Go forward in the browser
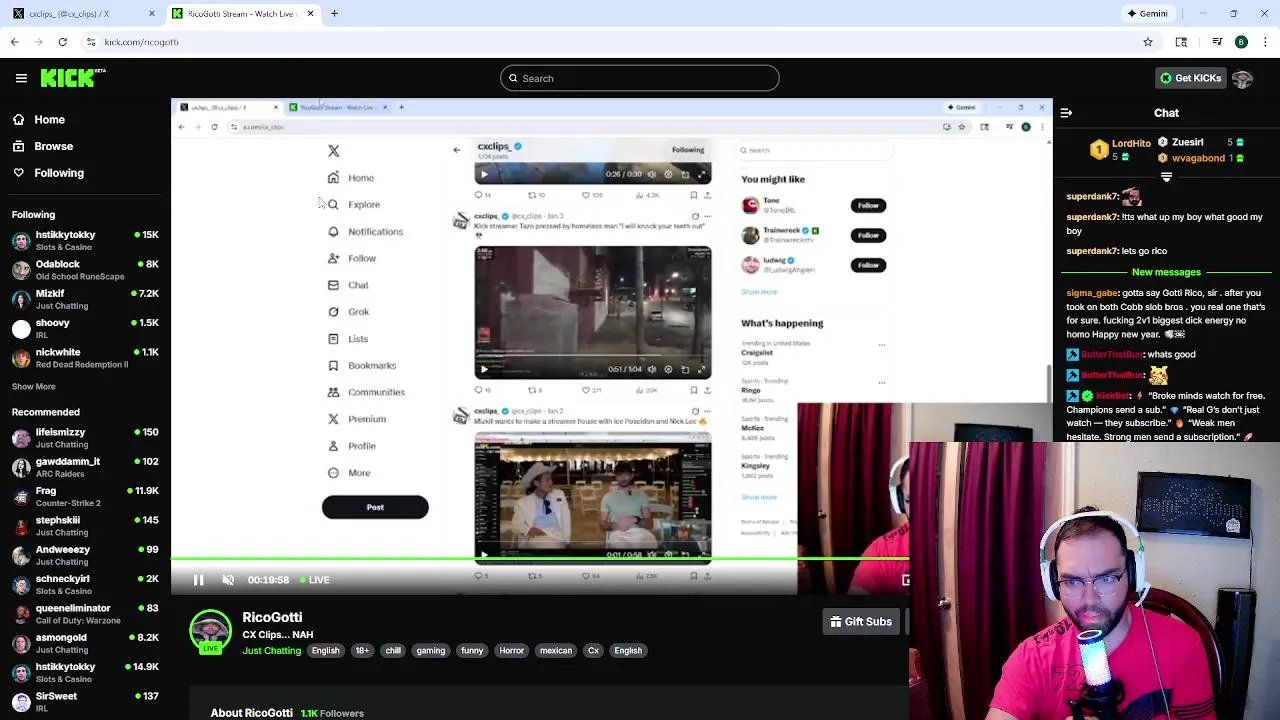 coord(39,42)
